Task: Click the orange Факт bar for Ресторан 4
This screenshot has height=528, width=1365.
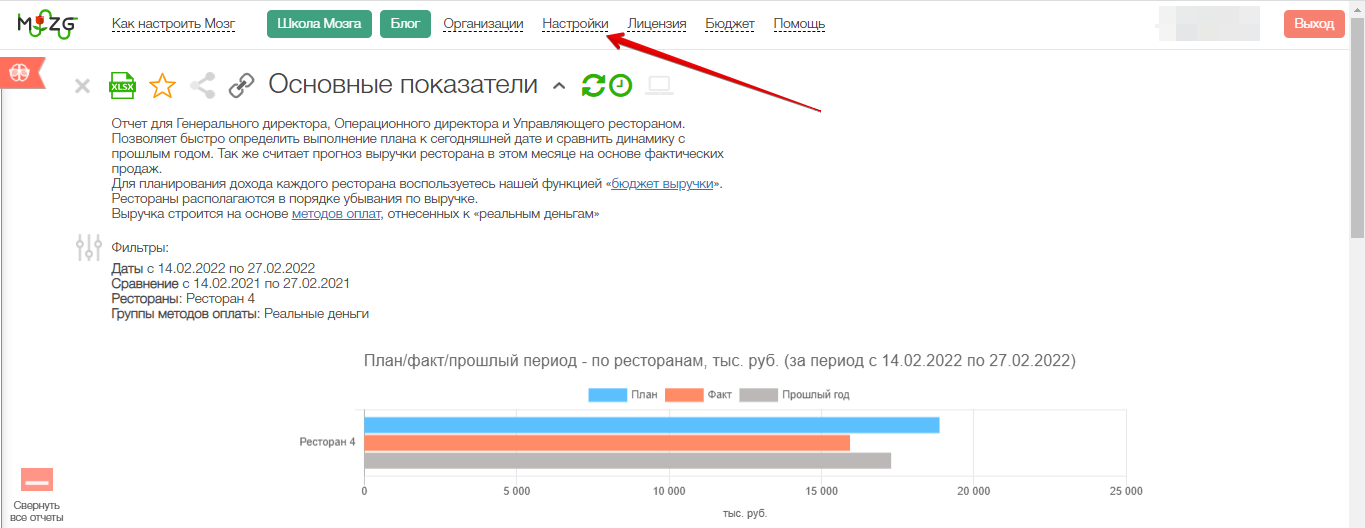Action: click(x=607, y=443)
